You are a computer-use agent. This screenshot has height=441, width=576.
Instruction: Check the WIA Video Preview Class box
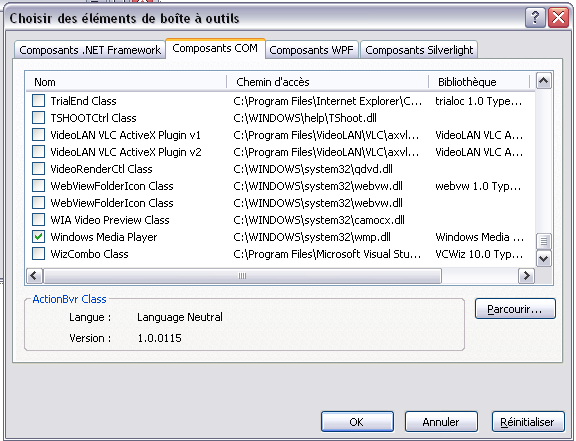coord(39,220)
